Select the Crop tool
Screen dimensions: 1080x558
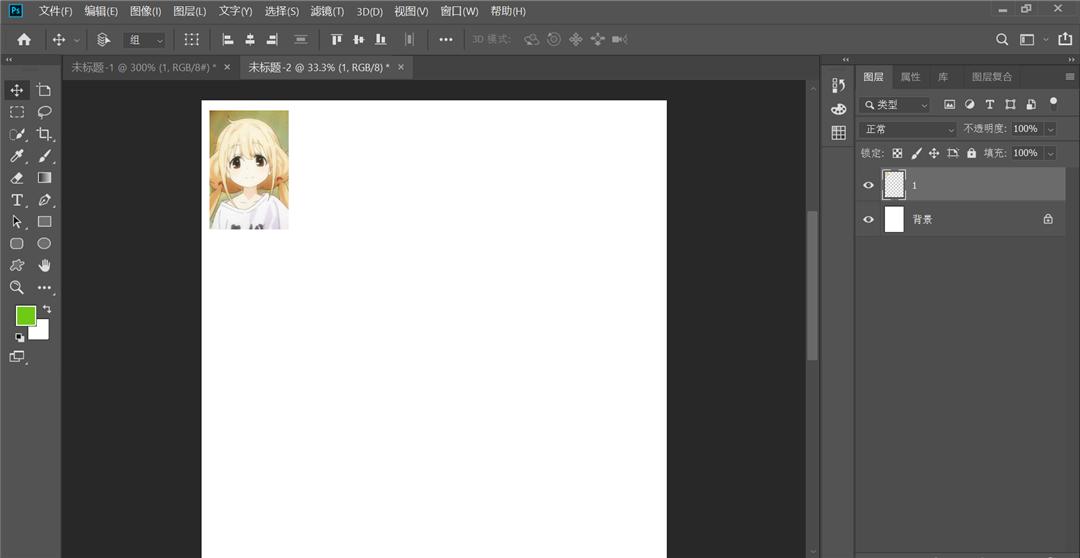tap(44, 134)
